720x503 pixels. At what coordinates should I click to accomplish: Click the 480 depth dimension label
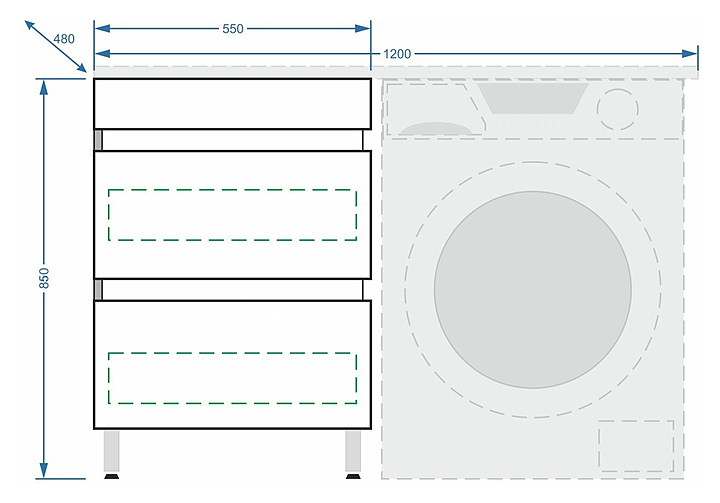pos(64,39)
